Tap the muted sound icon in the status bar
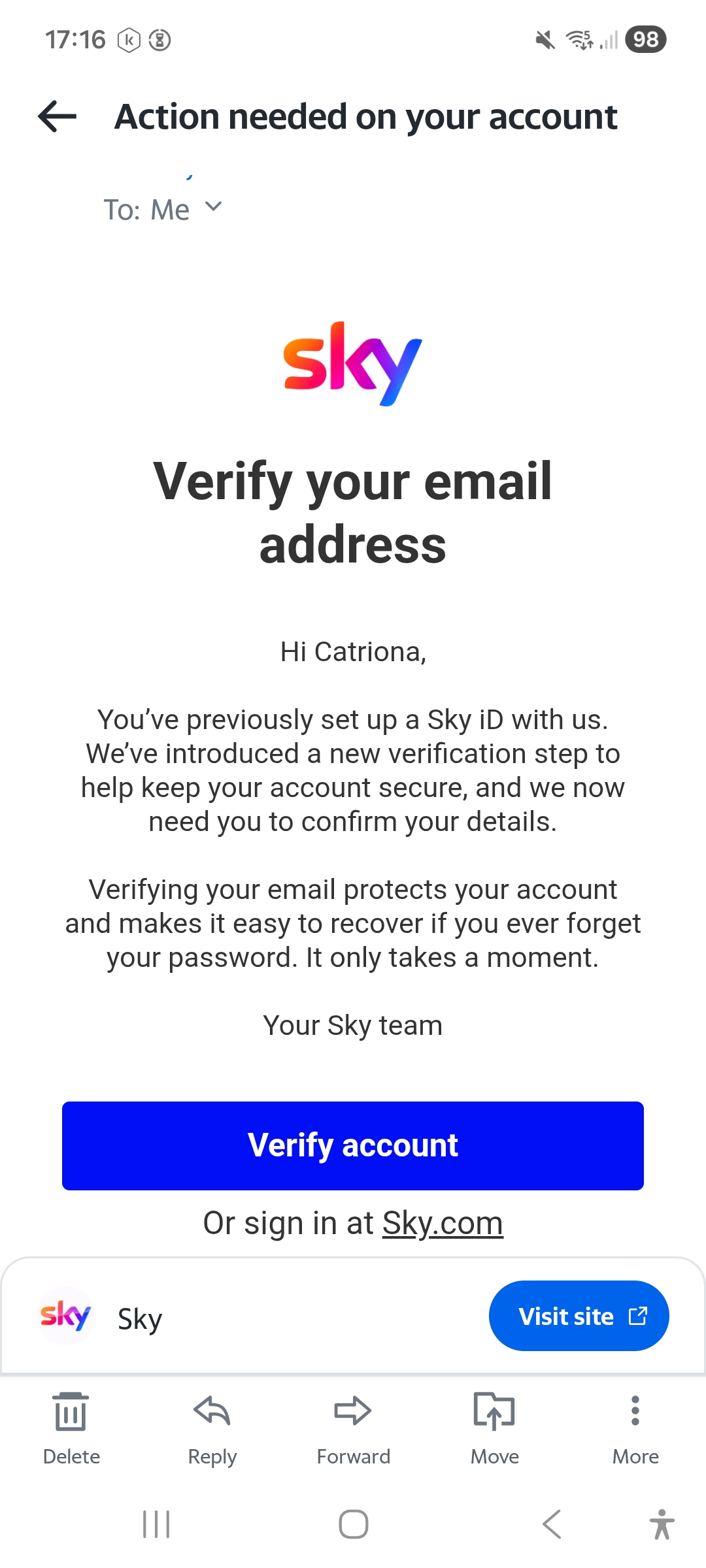The height and width of the screenshot is (1568, 706). point(545,40)
